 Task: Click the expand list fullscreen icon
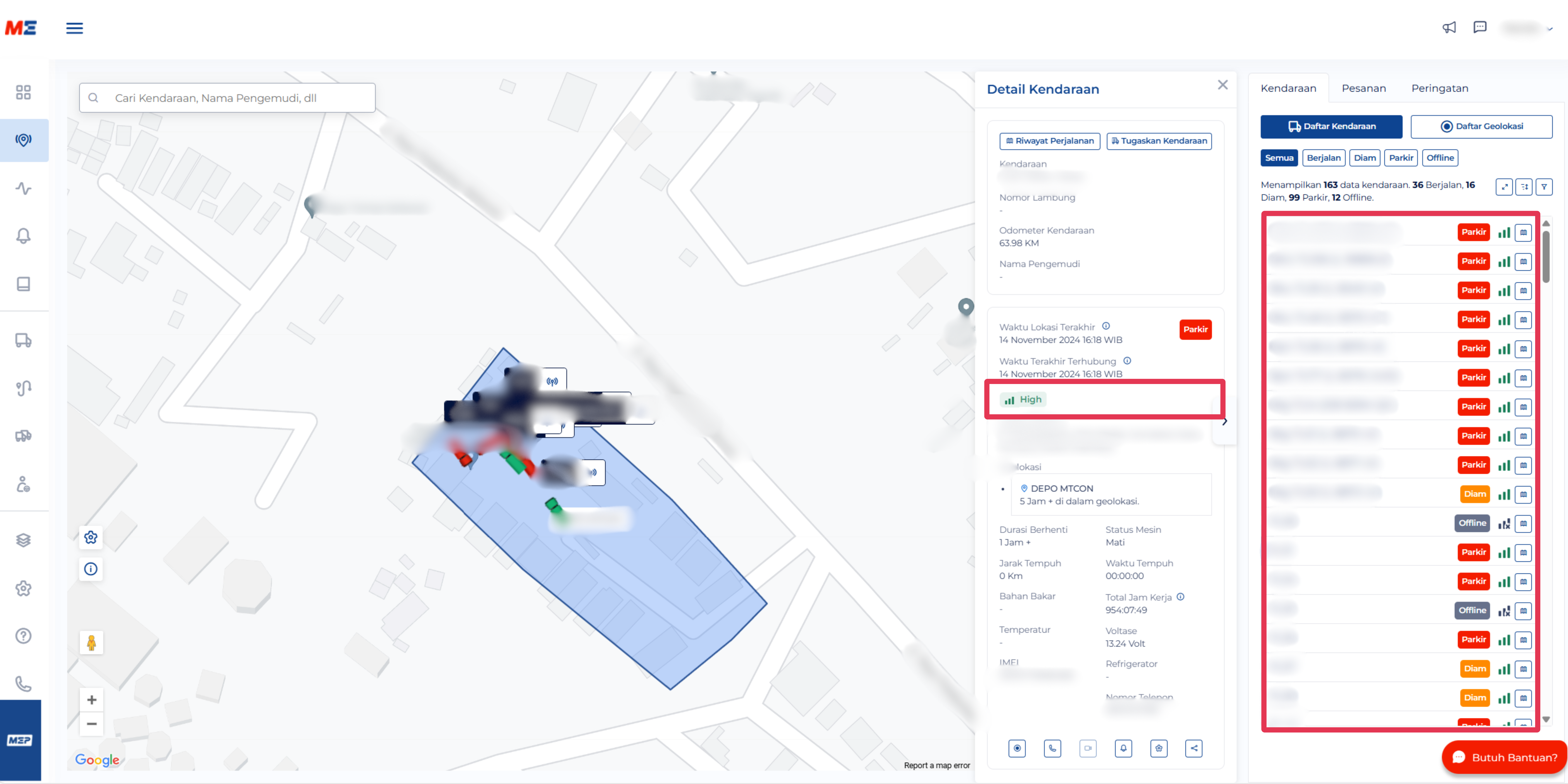(x=1504, y=187)
